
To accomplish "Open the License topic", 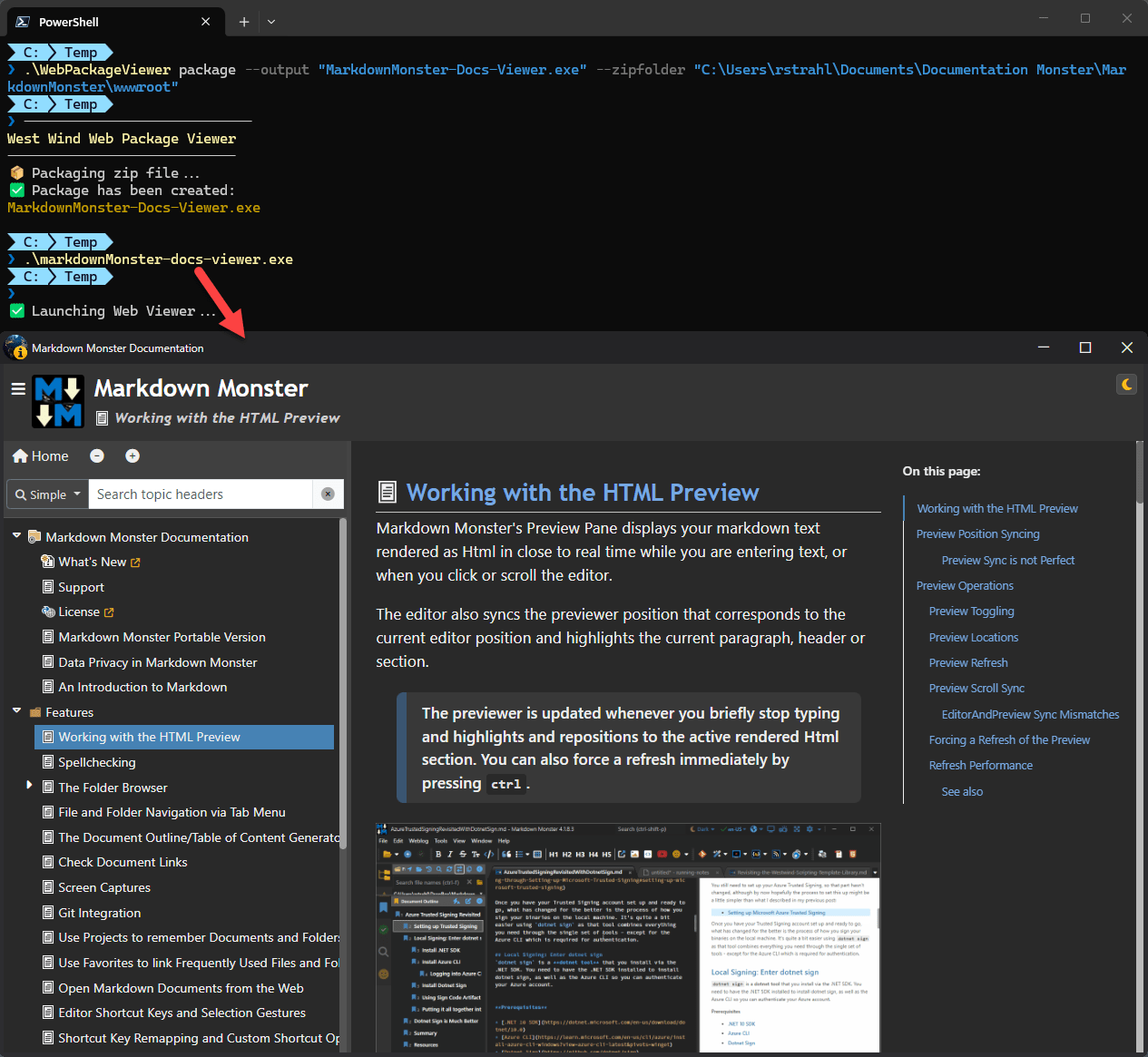I will point(79,612).
